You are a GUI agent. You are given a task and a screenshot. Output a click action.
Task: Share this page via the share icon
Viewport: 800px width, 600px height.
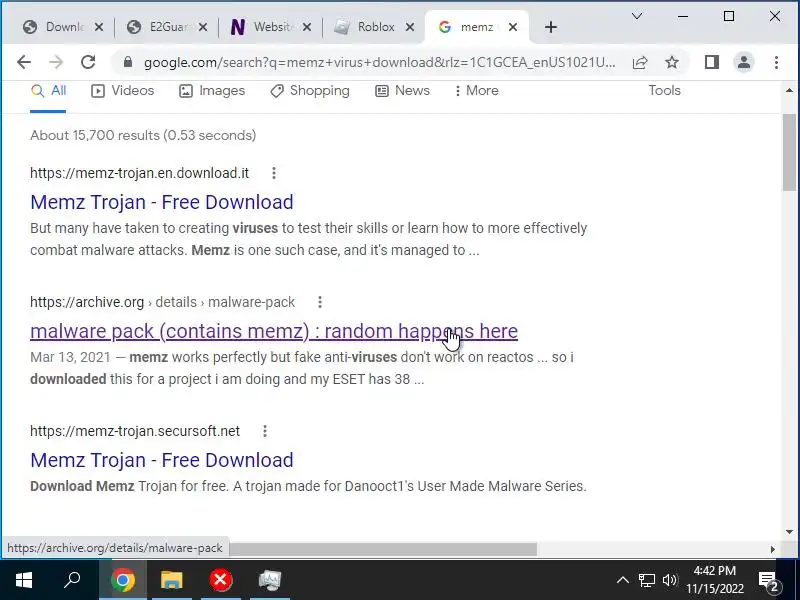point(640,62)
